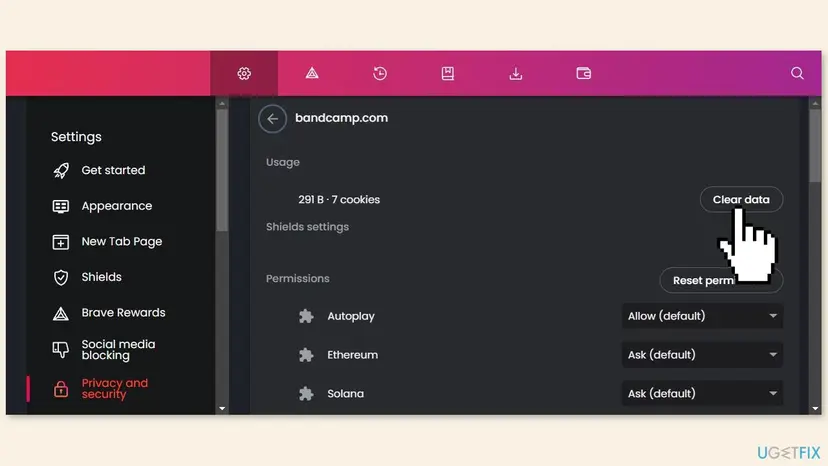Select Shields in settings menu
The image size is (828, 466).
point(101,277)
